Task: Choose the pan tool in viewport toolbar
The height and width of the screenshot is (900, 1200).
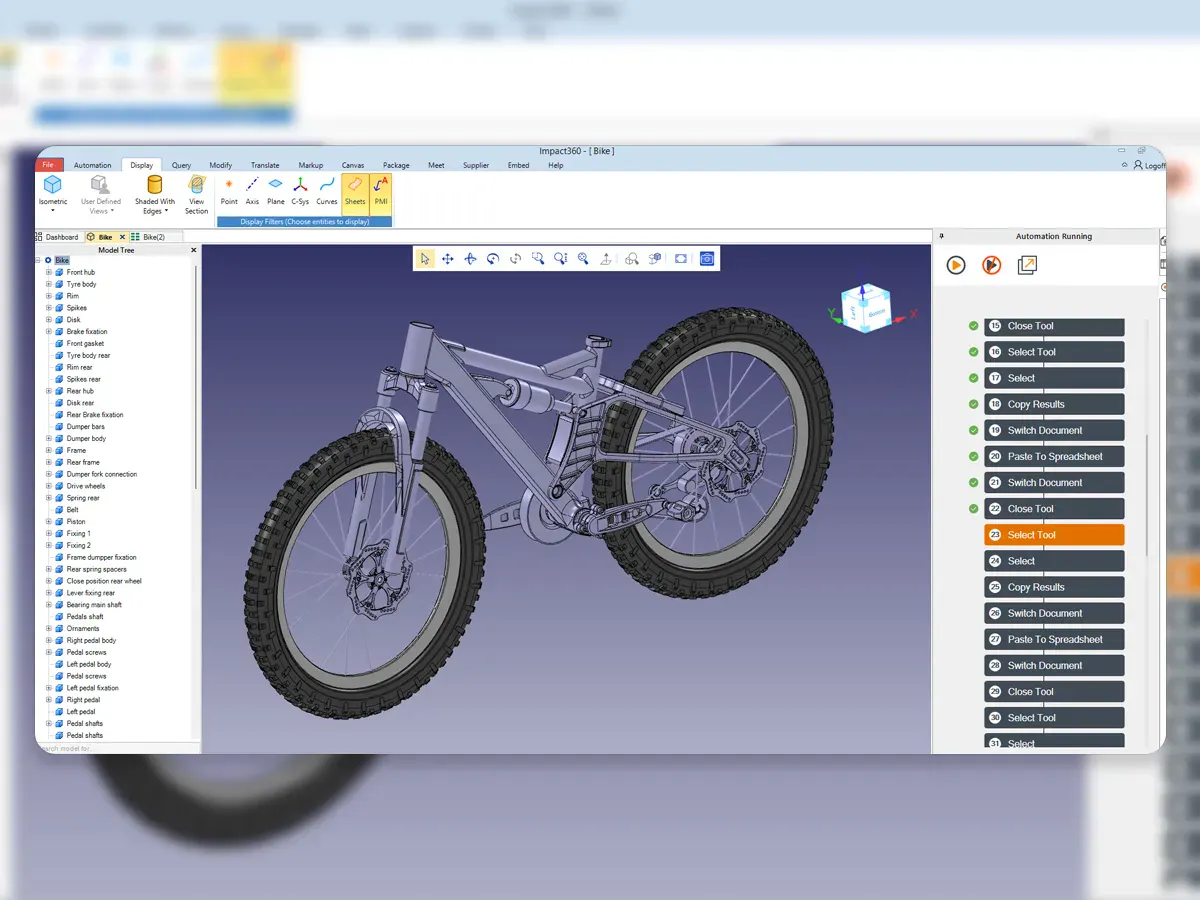Action: pos(447,258)
